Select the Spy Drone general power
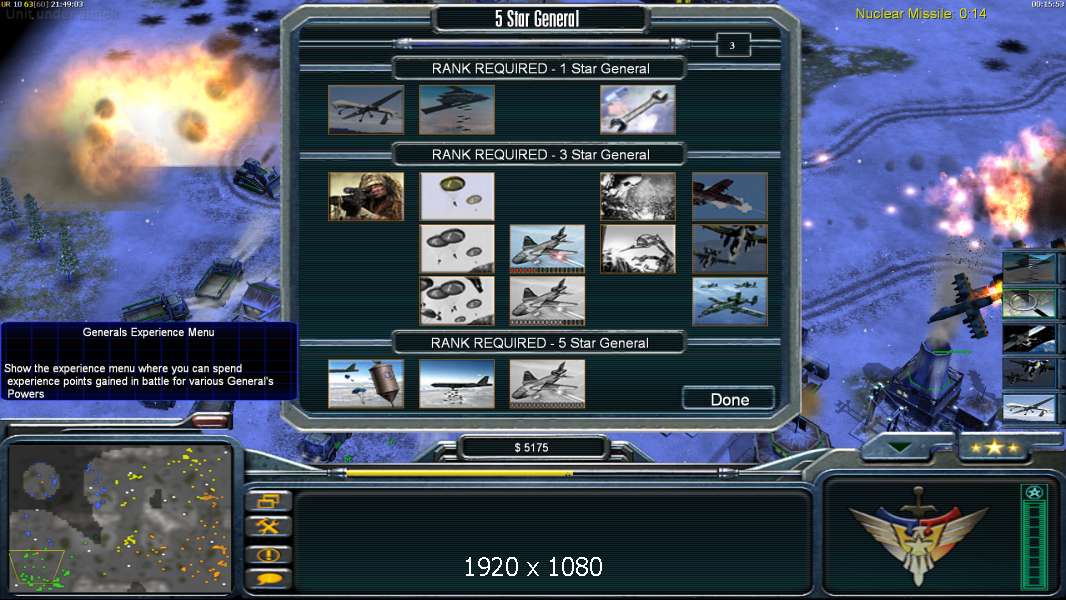The height and width of the screenshot is (600, 1066). 366,109
